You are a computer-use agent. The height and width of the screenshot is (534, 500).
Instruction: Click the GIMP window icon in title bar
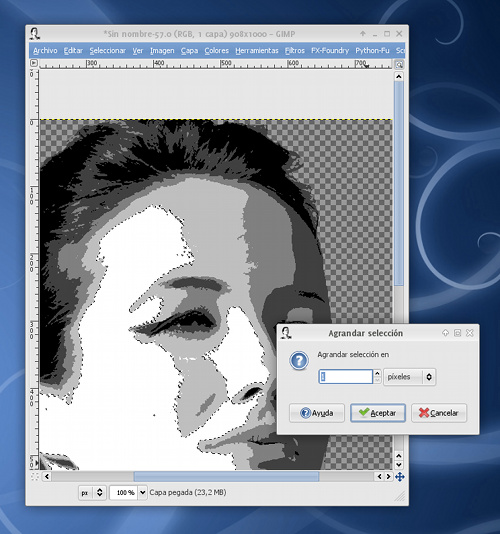coord(35,34)
